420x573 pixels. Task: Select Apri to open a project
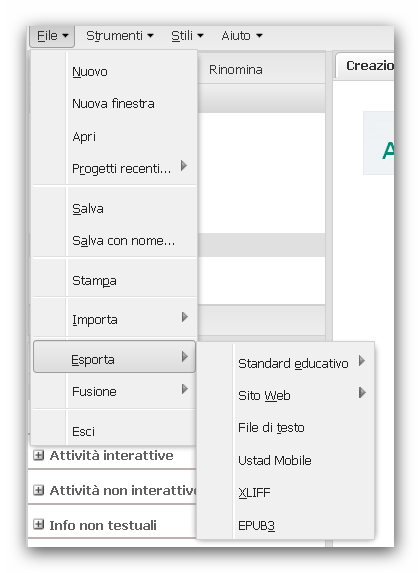pyautogui.click(x=114, y=136)
